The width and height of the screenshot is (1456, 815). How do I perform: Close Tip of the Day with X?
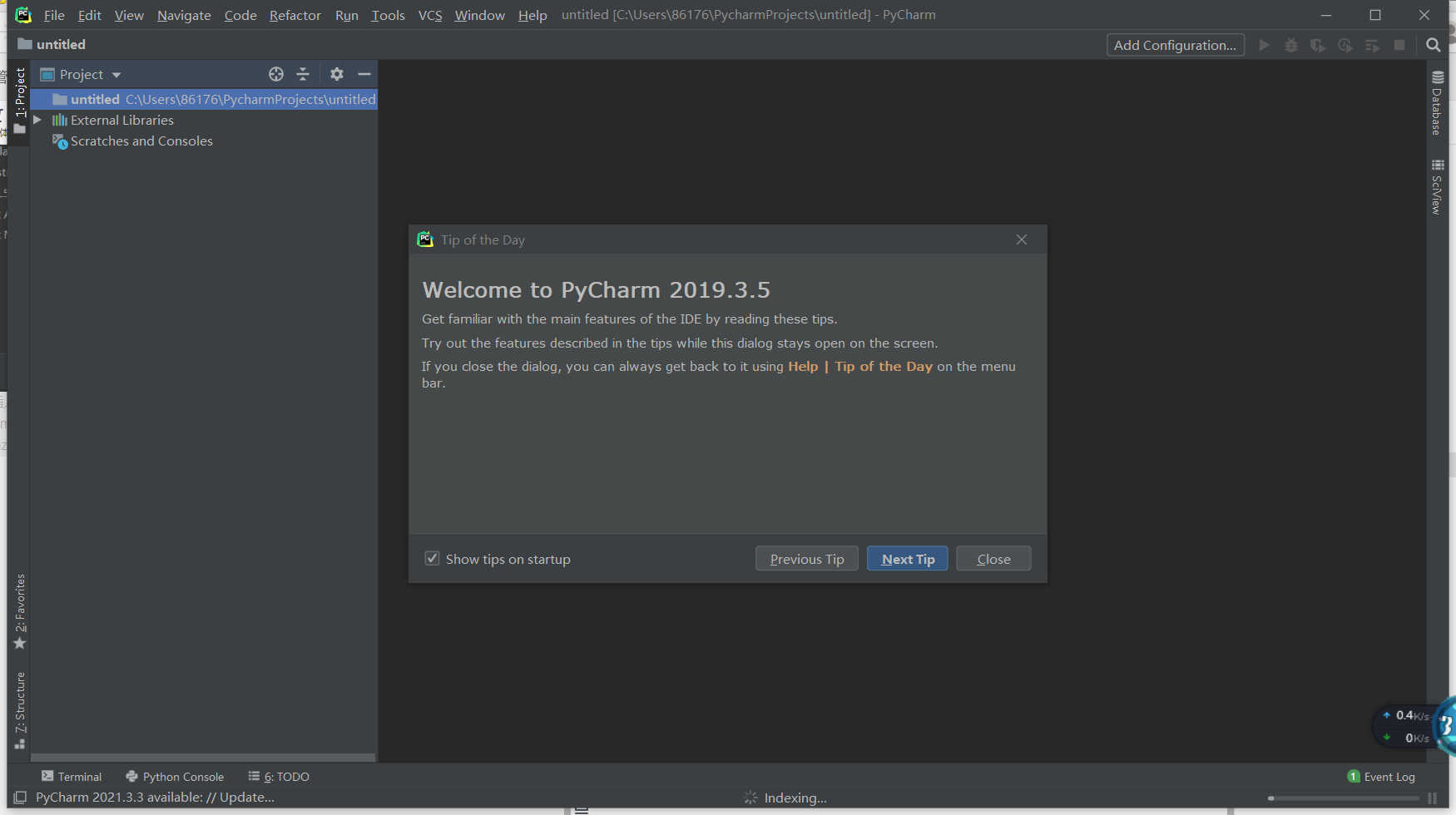[1022, 240]
